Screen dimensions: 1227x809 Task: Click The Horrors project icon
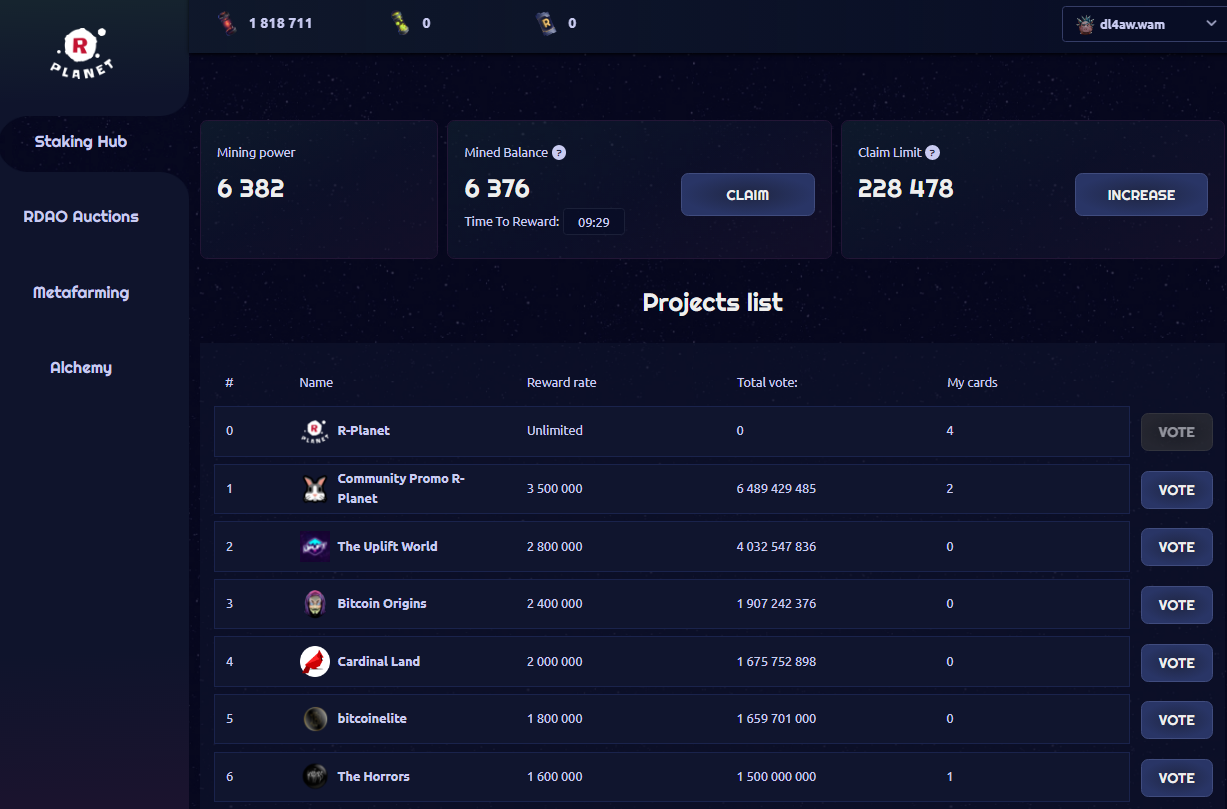tap(315, 777)
